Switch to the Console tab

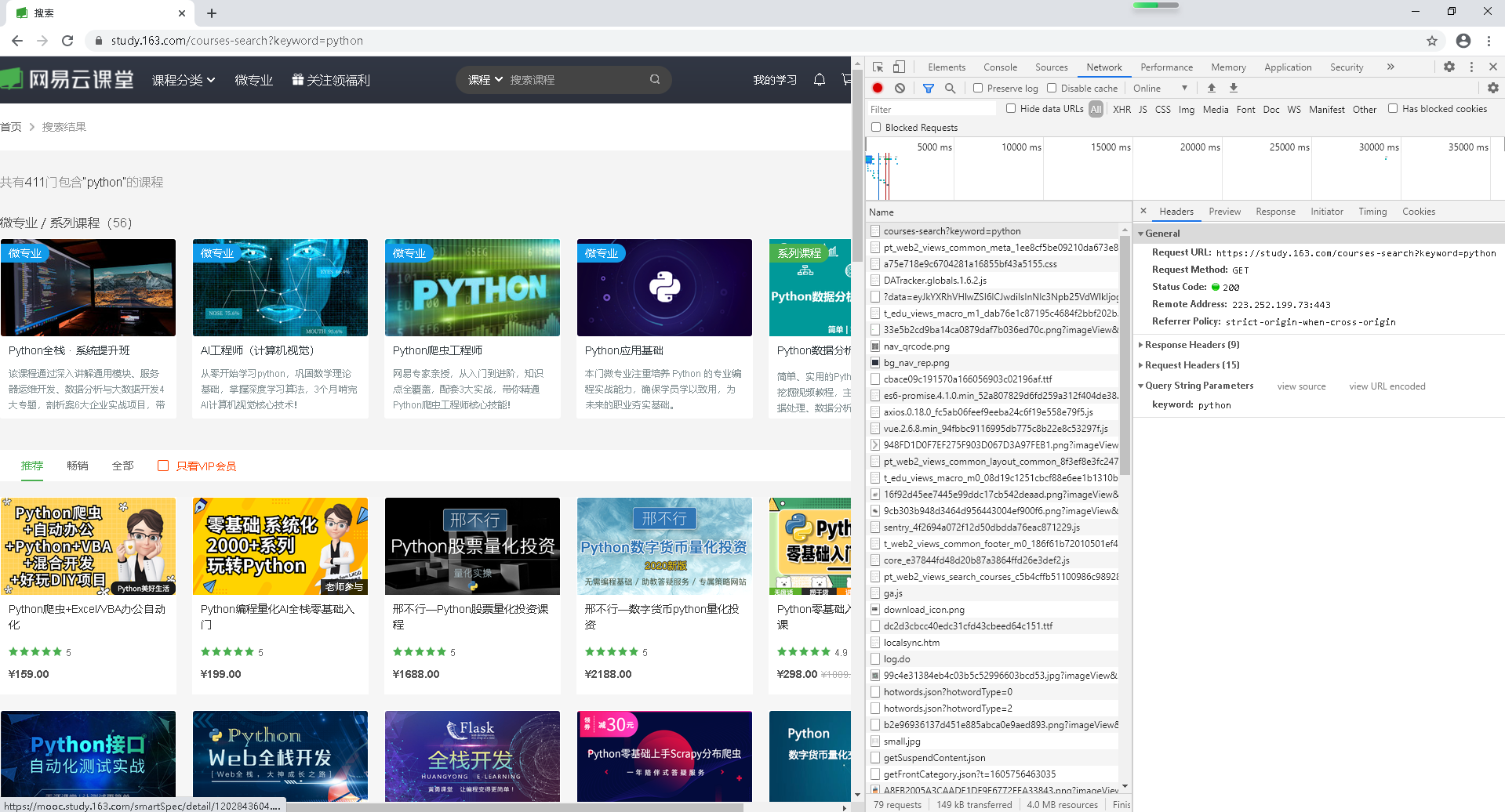point(1000,67)
